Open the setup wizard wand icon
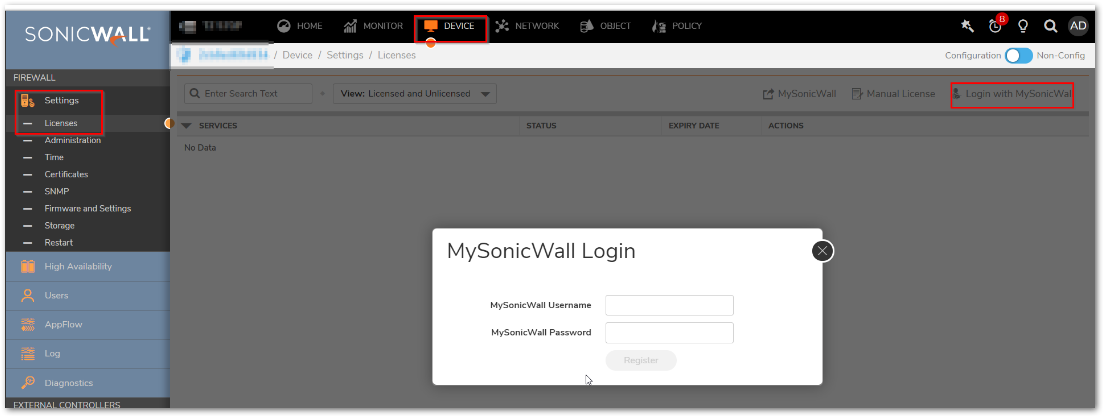Screen dimensions: 1104x417 (x=967, y=27)
